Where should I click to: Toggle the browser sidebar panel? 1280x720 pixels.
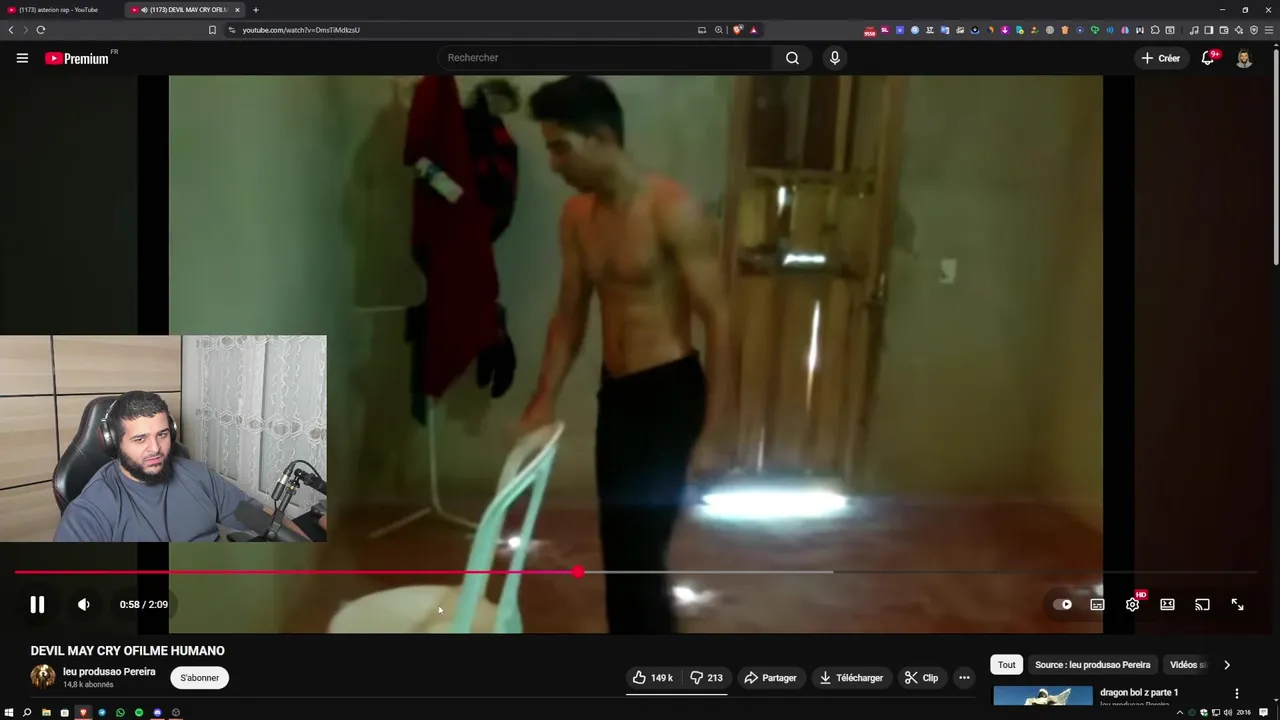1208,30
